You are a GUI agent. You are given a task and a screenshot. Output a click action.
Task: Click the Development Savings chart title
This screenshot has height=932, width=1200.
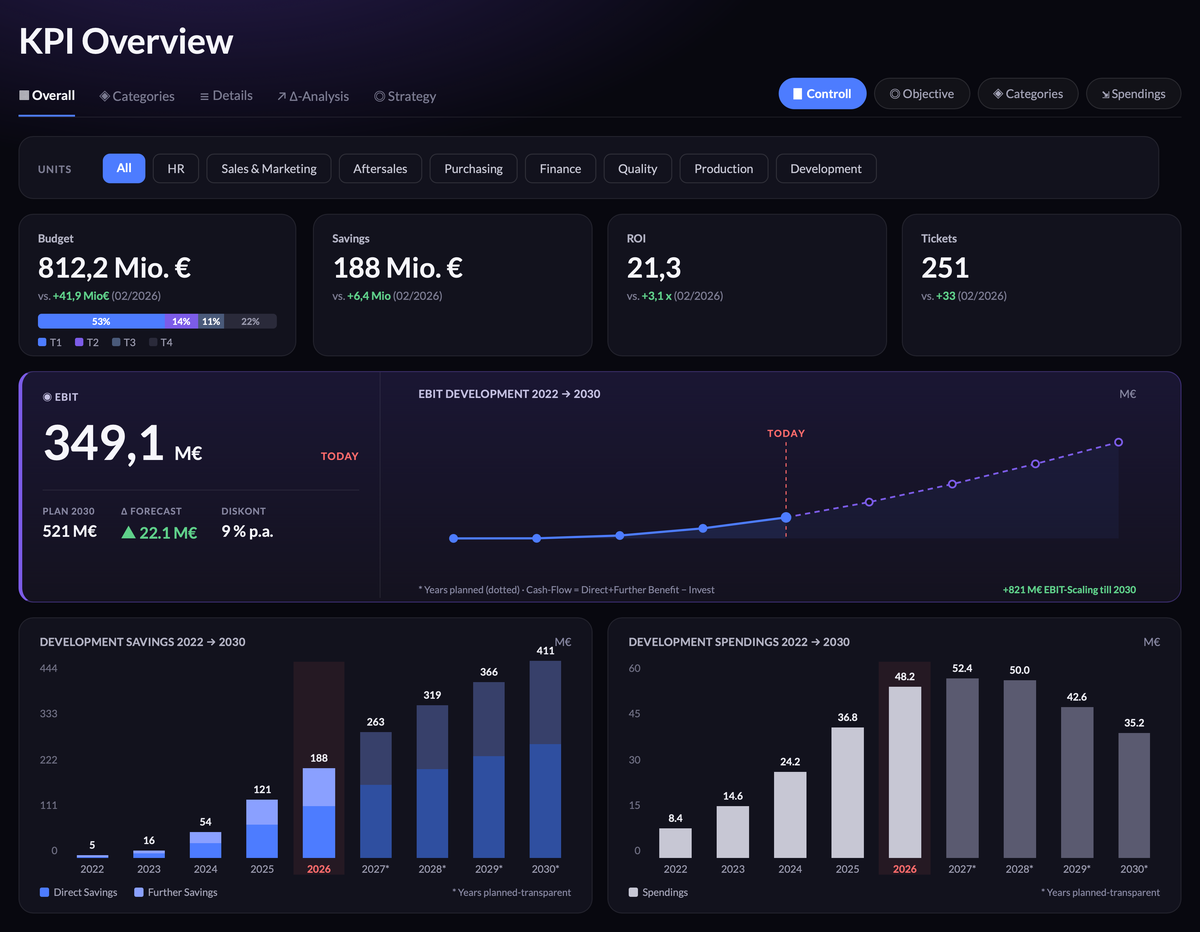(142, 642)
